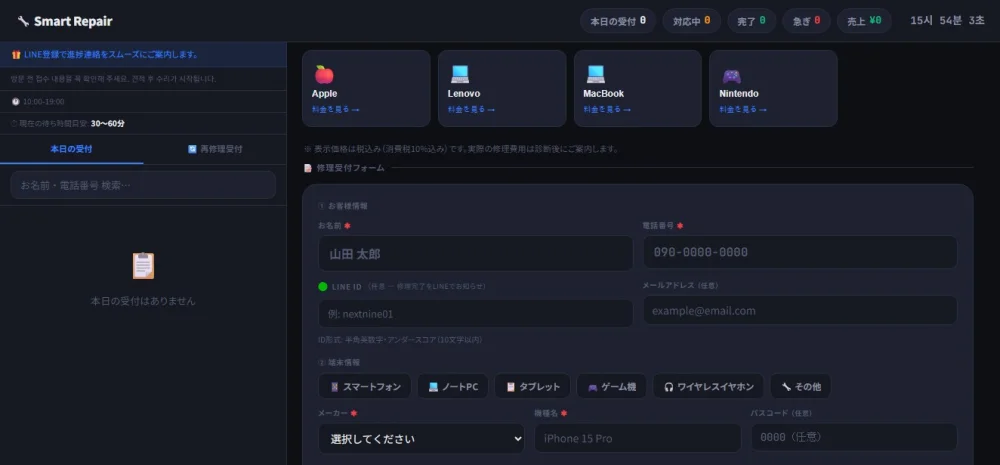The width and height of the screenshot is (1000, 465).
Task: Click the 対応中 counter badge
Action: [691, 21]
